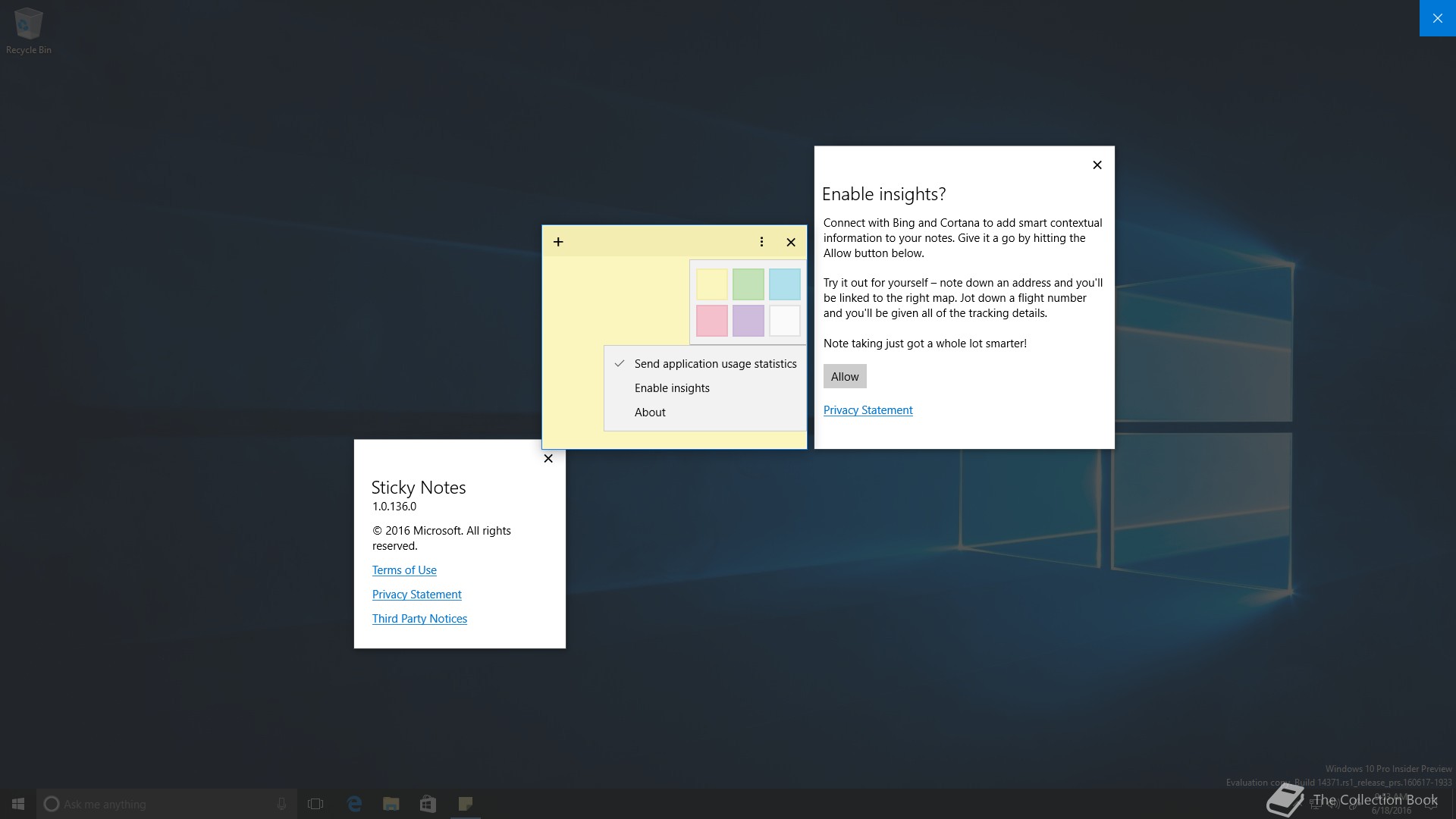Click the Sticky Notes taskbar icon
1456x819 pixels.
tap(466, 804)
